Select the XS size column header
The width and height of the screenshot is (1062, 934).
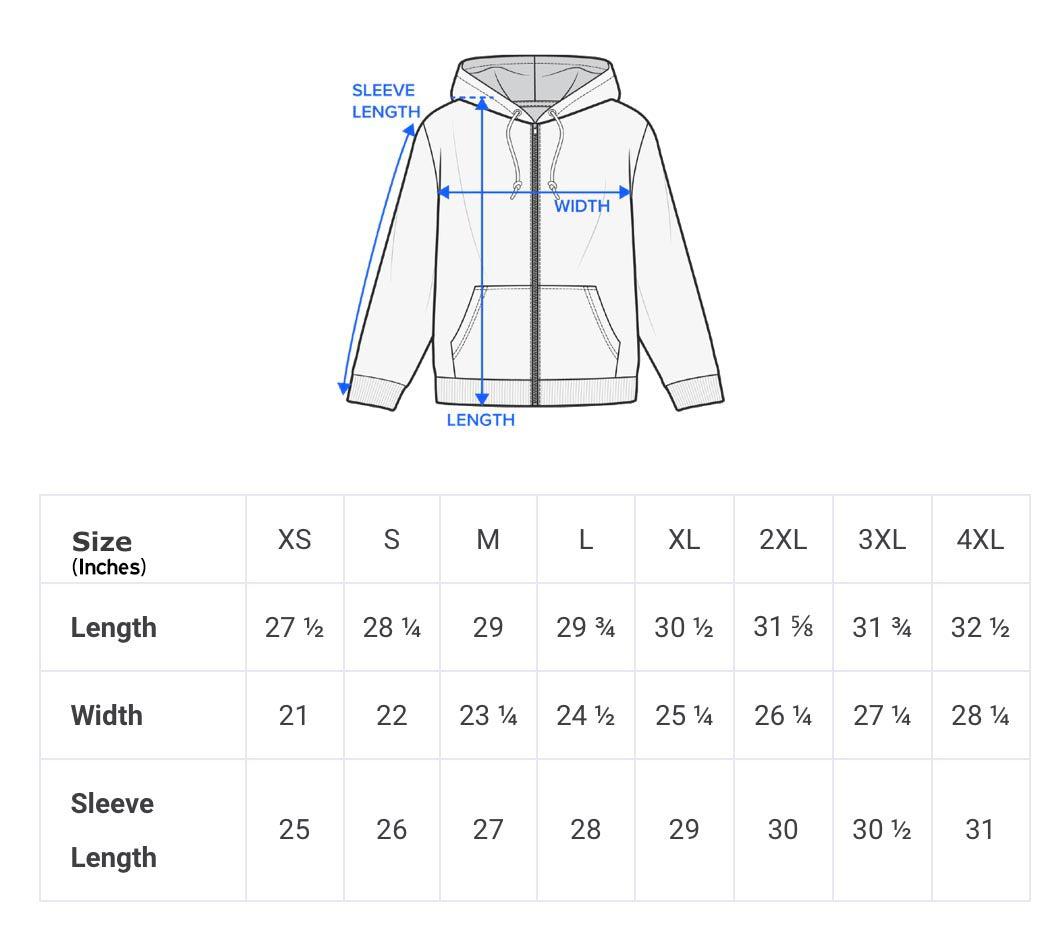click(x=294, y=540)
